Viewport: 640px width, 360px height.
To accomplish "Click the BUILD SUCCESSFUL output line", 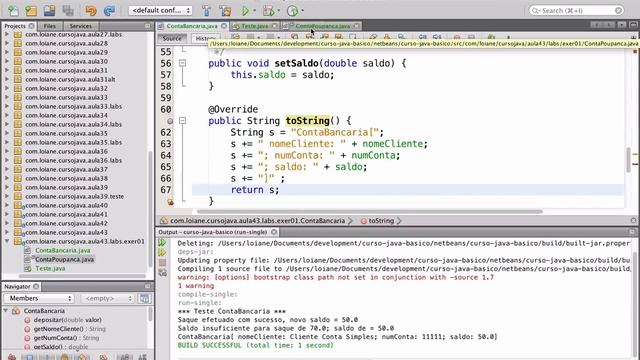I will (256, 345).
